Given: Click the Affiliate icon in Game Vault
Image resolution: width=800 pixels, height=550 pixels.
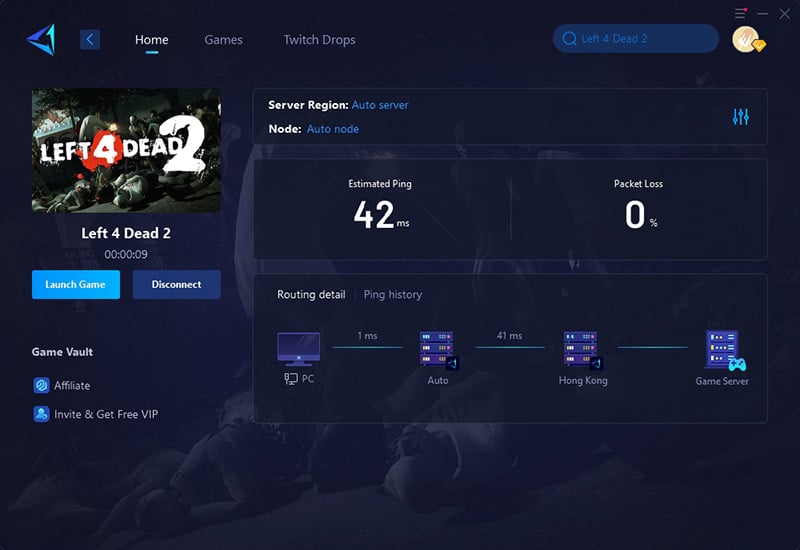Looking at the screenshot, I should coord(41,385).
